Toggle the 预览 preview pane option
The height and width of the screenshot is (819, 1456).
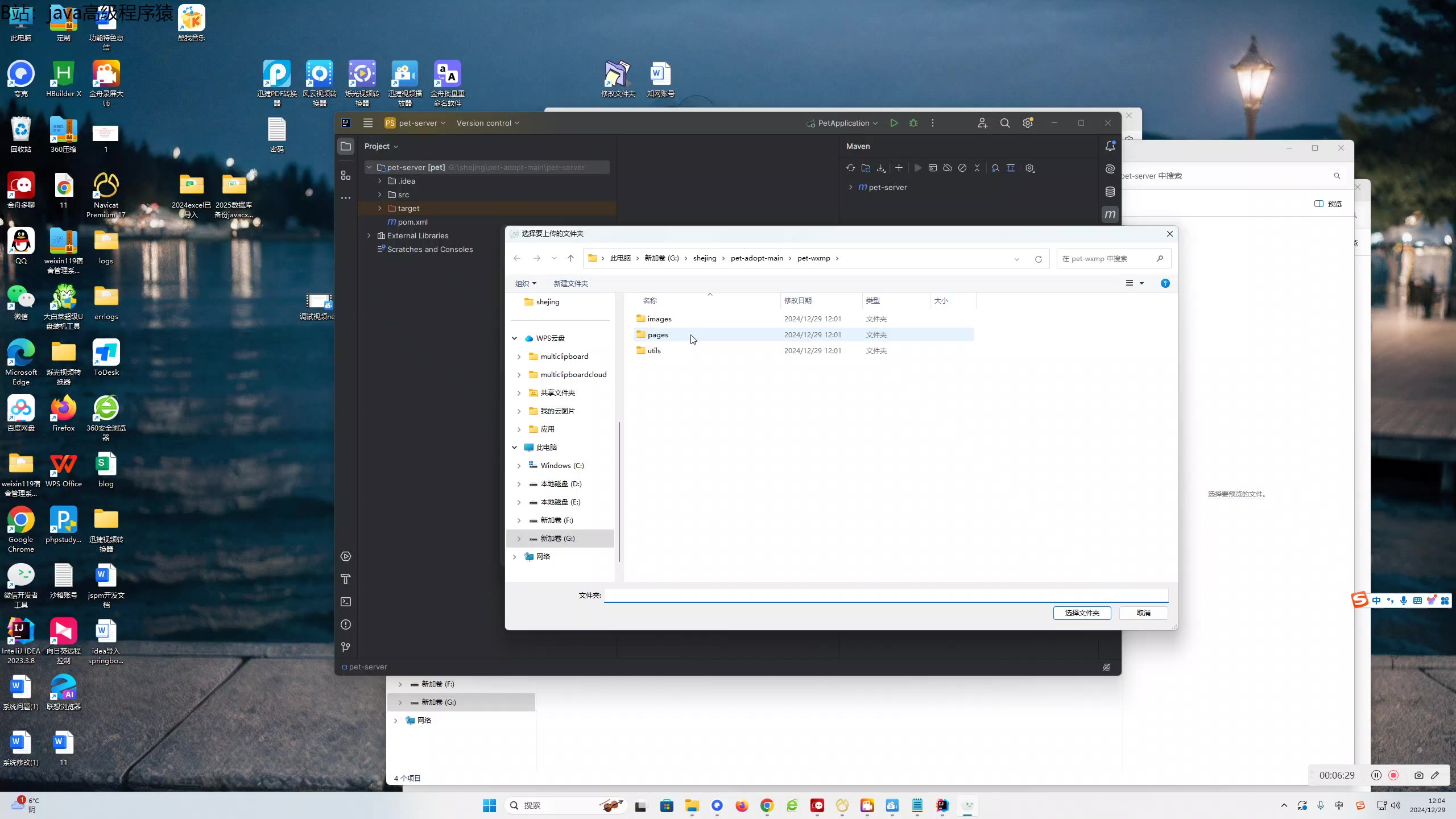[x=1328, y=204]
